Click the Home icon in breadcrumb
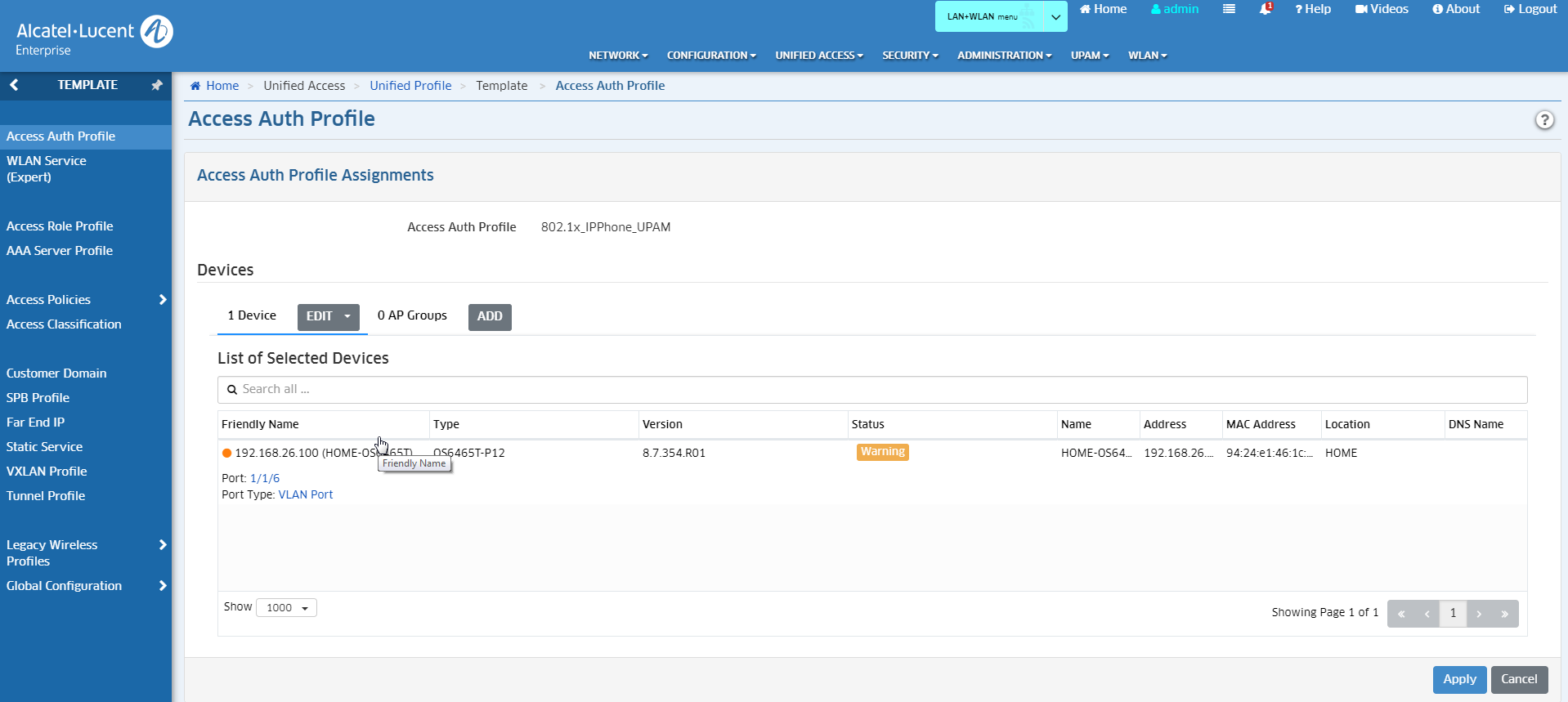 click(x=195, y=86)
